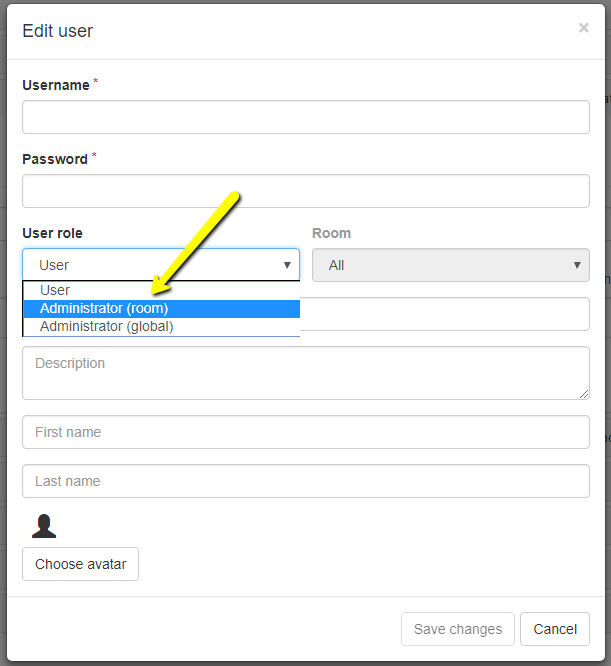Image resolution: width=611 pixels, height=666 pixels.
Task: Grab the Description textarea resize handle
Action: (x=584, y=394)
